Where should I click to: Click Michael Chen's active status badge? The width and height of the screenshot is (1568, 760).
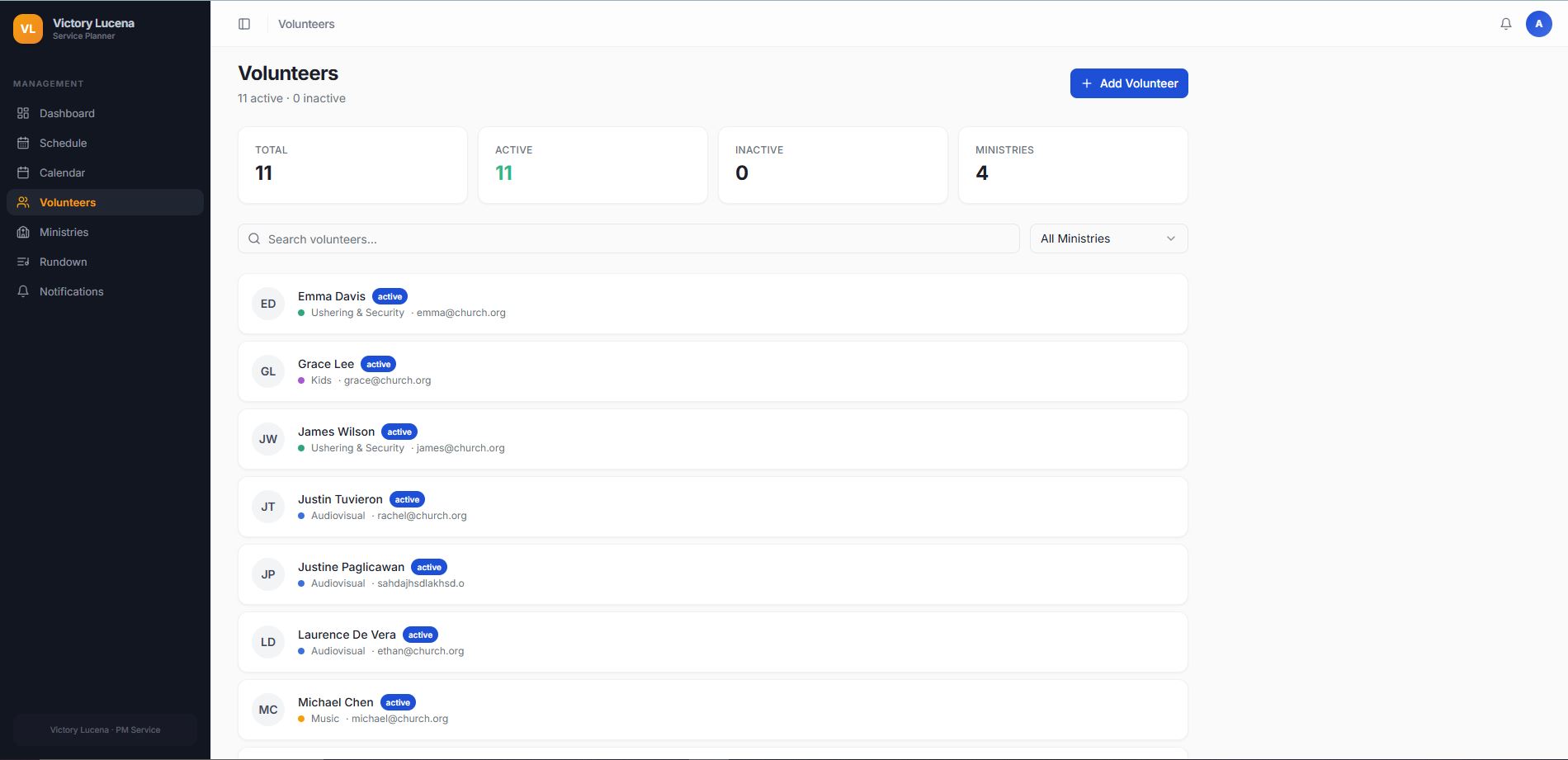tap(398, 702)
